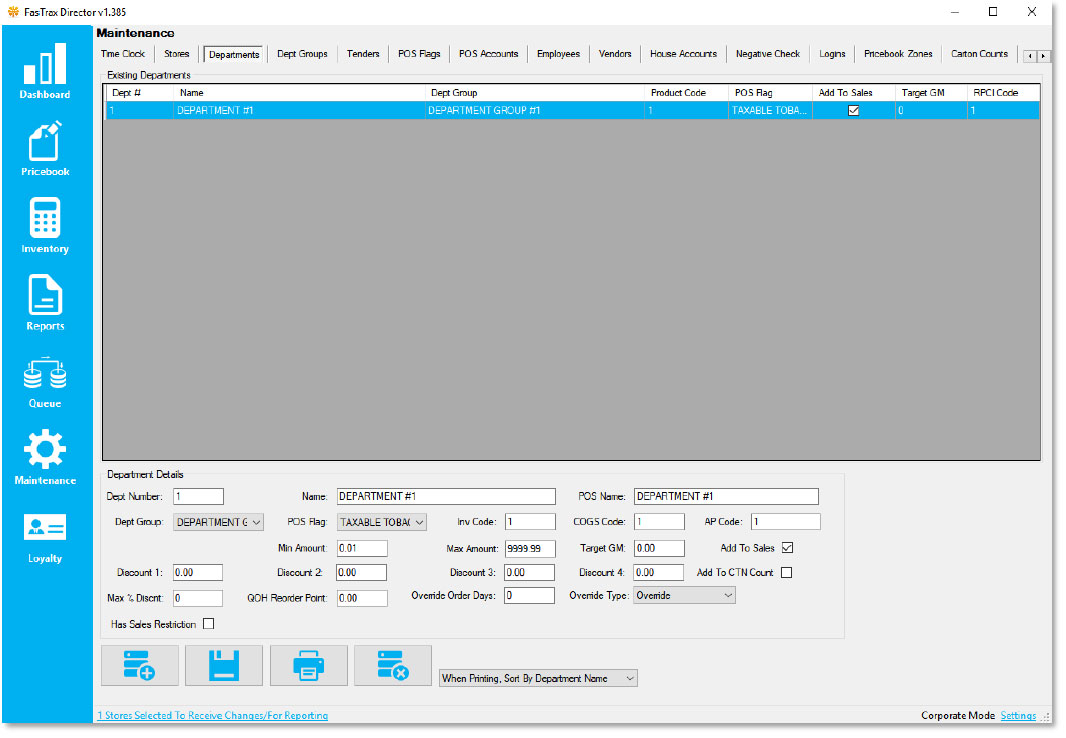Click the QOH Reorder Point input field
The height and width of the screenshot is (738, 1066).
pos(362,598)
